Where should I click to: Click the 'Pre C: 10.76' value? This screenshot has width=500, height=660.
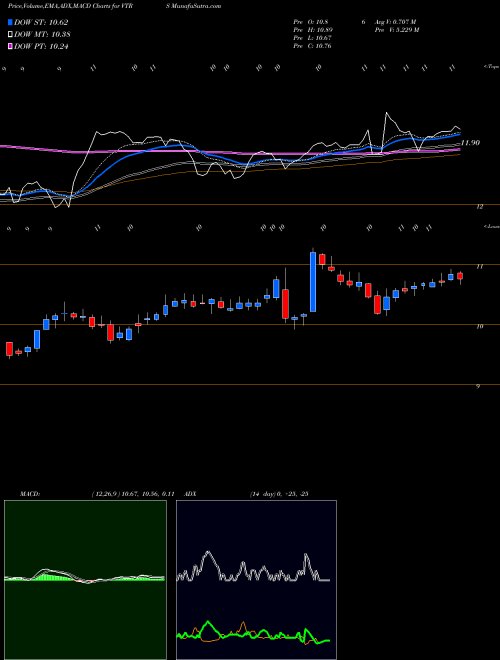click(x=314, y=46)
